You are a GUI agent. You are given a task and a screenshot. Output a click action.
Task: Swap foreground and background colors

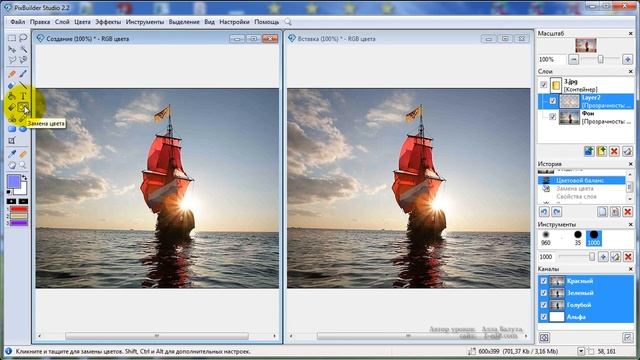(x=24, y=178)
